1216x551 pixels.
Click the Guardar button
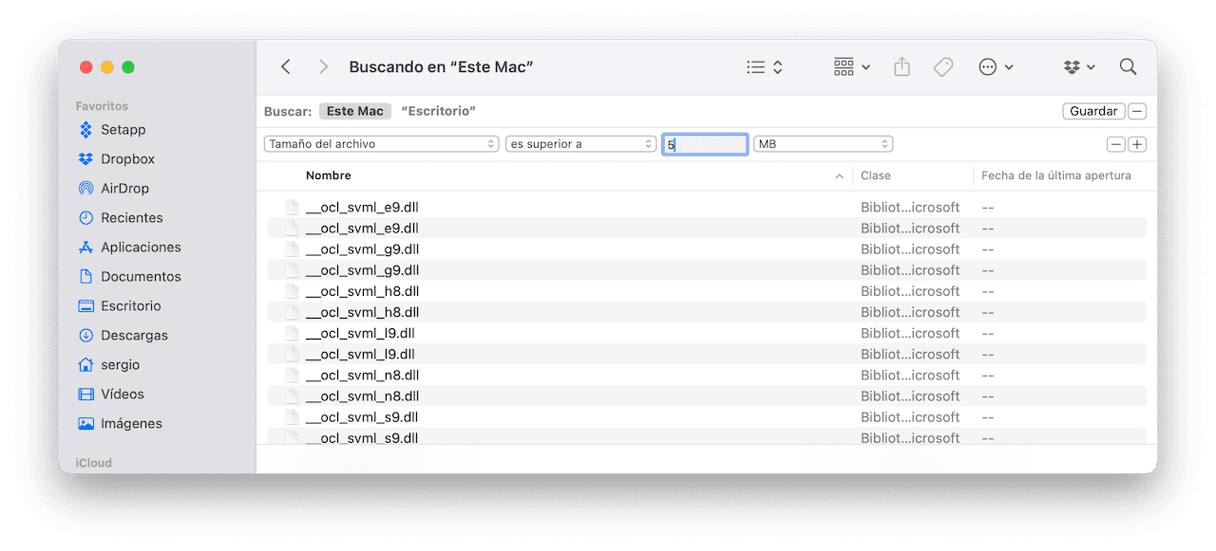tap(1093, 111)
